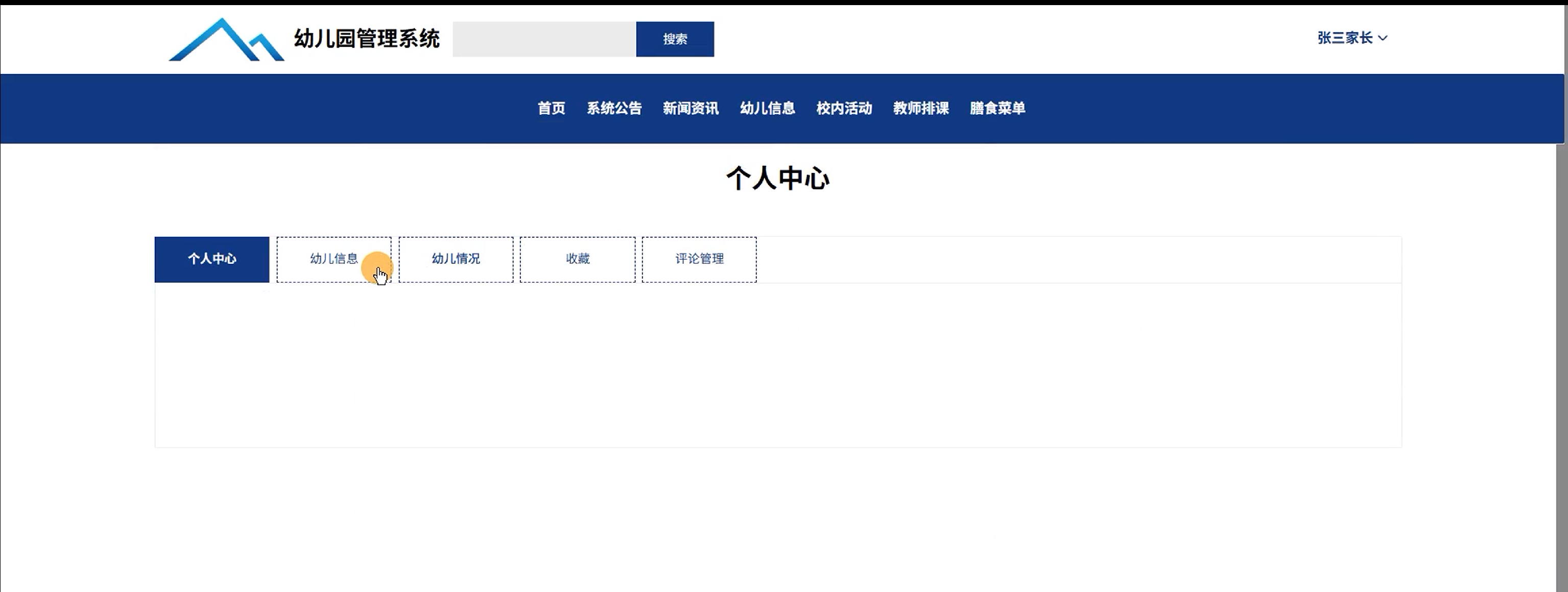This screenshot has width=1568, height=592.
Task: Click the chevron next to 张三家长
Action: 1383,38
